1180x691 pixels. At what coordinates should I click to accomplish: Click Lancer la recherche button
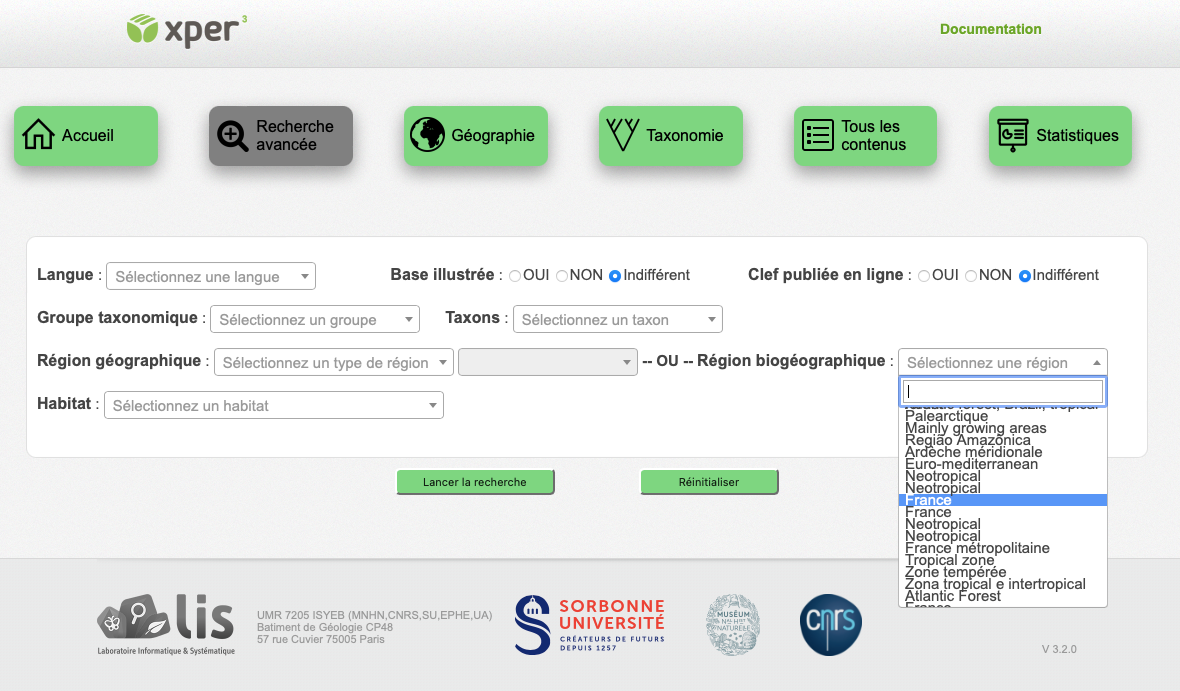click(475, 482)
